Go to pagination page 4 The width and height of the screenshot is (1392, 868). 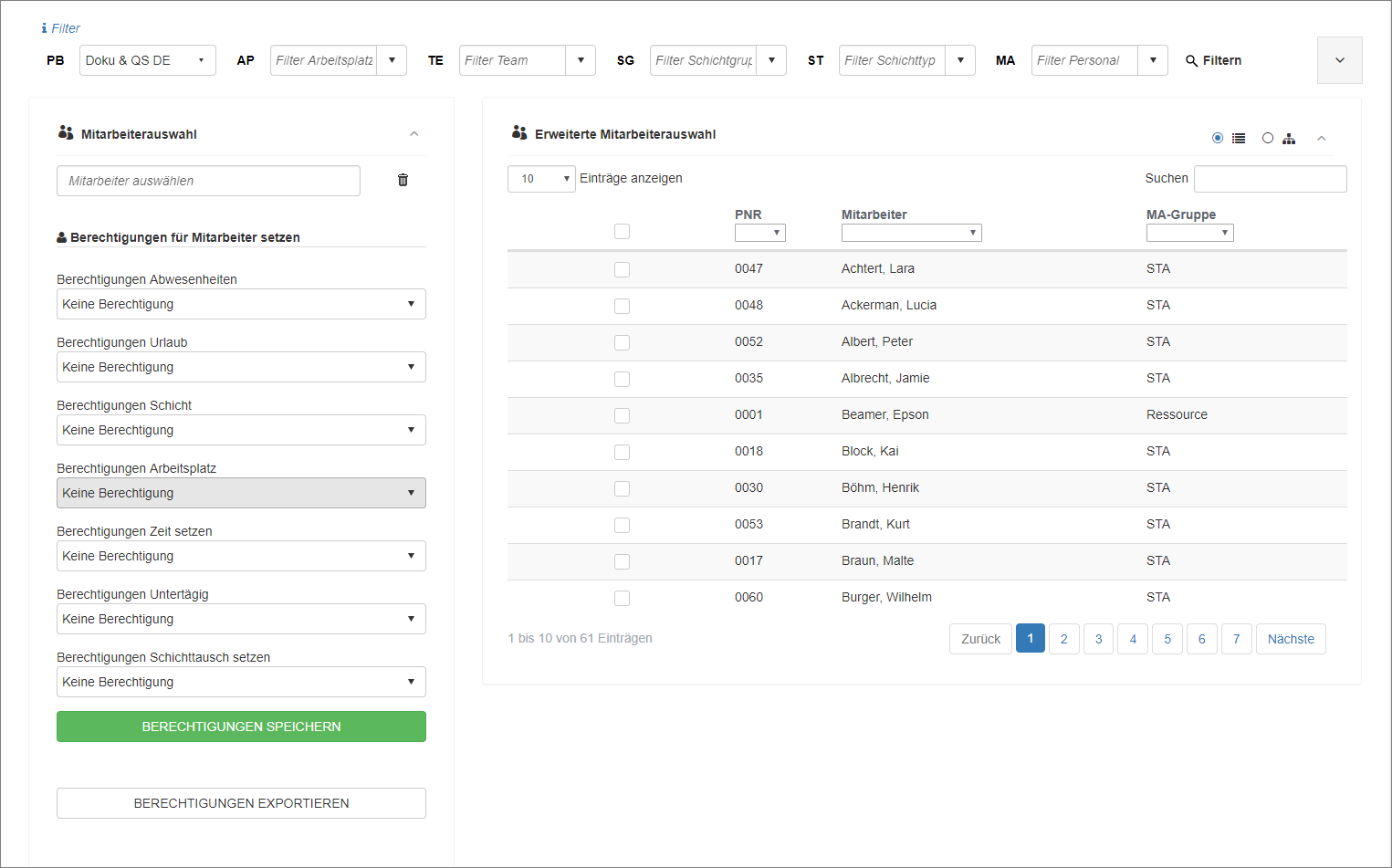[1133, 639]
